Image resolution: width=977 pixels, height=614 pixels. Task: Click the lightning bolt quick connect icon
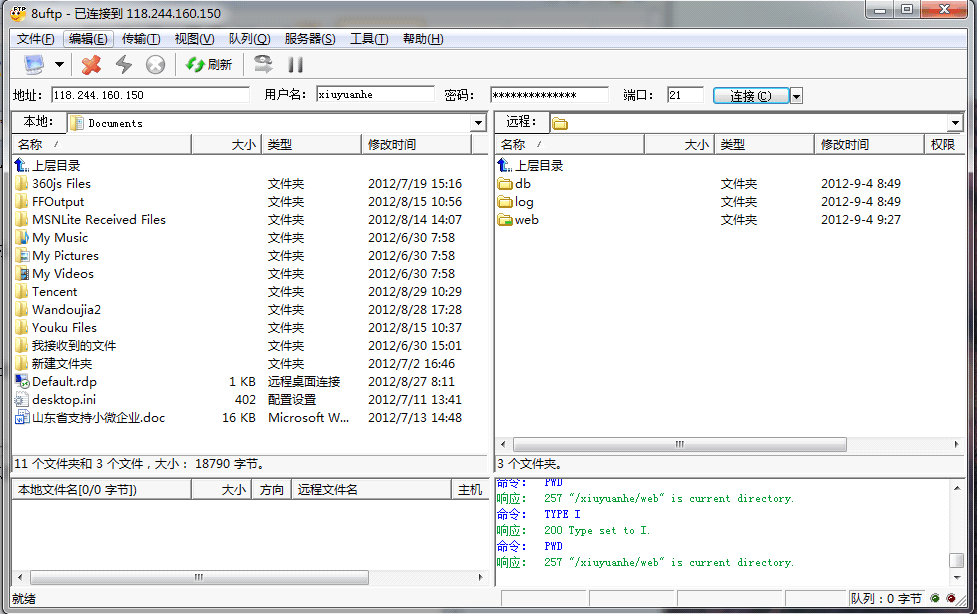pos(123,65)
